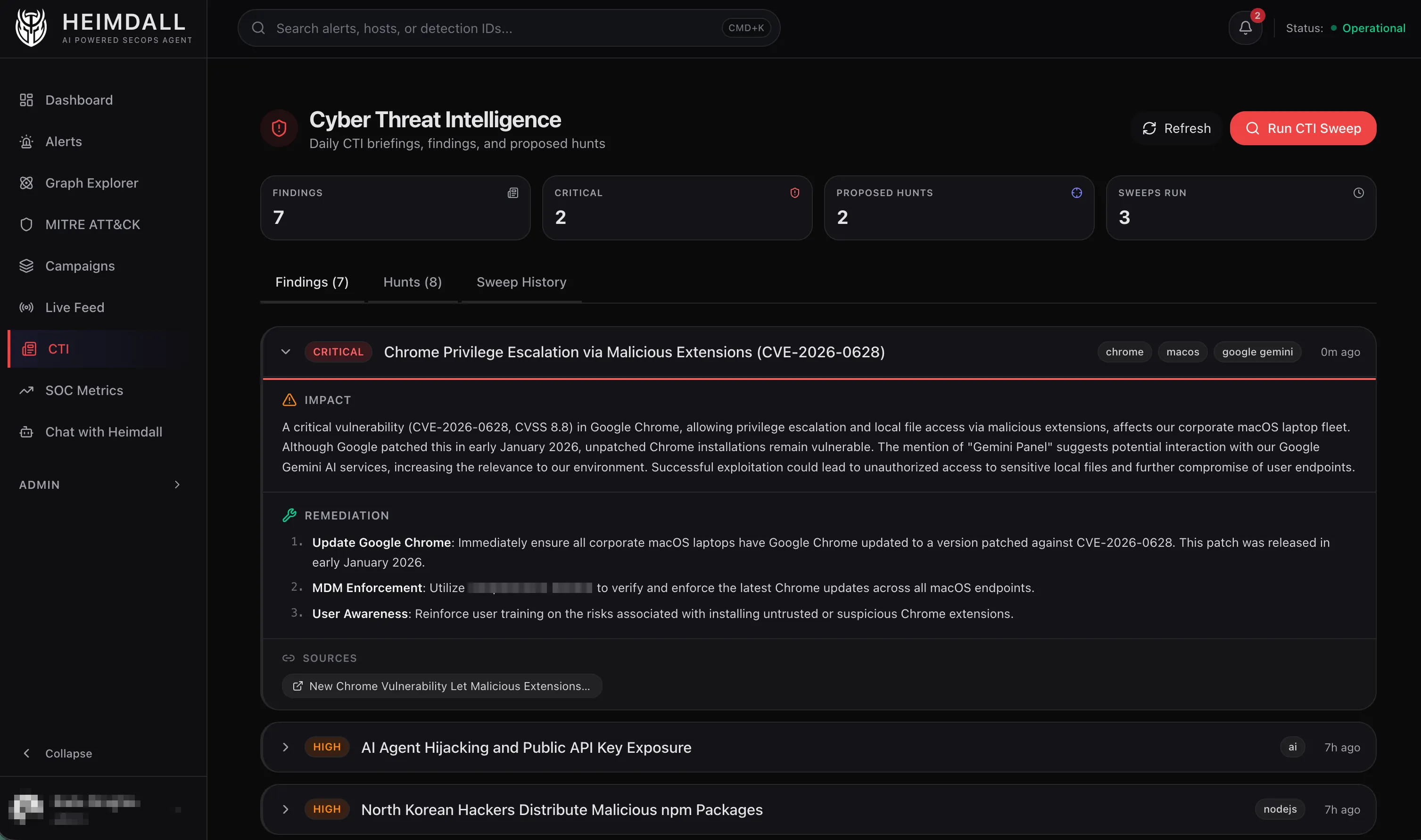Click the Findings card document icon
The image size is (1421, 840).
(x=513, y=193)
